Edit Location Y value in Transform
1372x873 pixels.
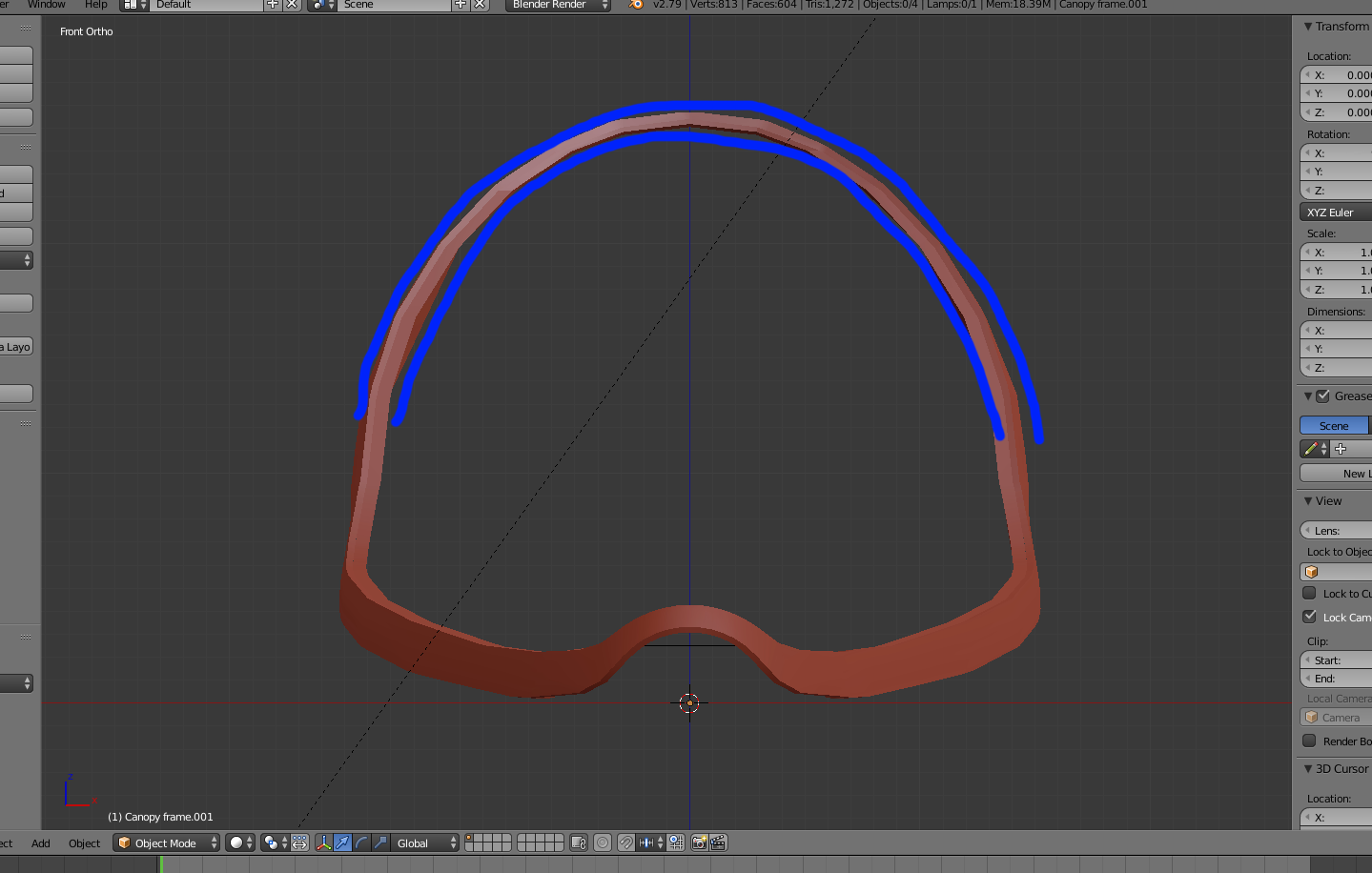click(x=1337, y=93)
